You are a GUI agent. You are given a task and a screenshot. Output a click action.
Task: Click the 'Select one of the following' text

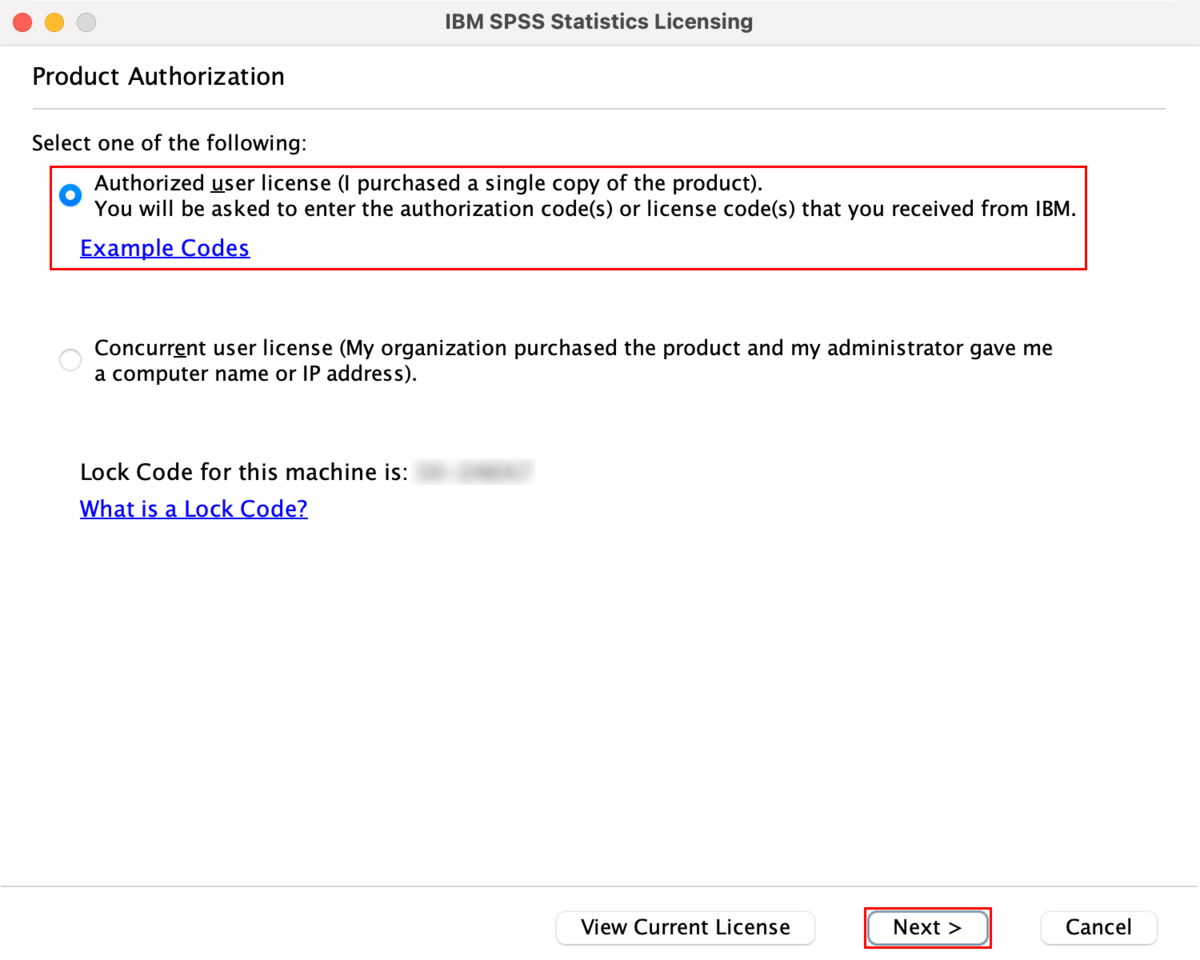(169, 143)
